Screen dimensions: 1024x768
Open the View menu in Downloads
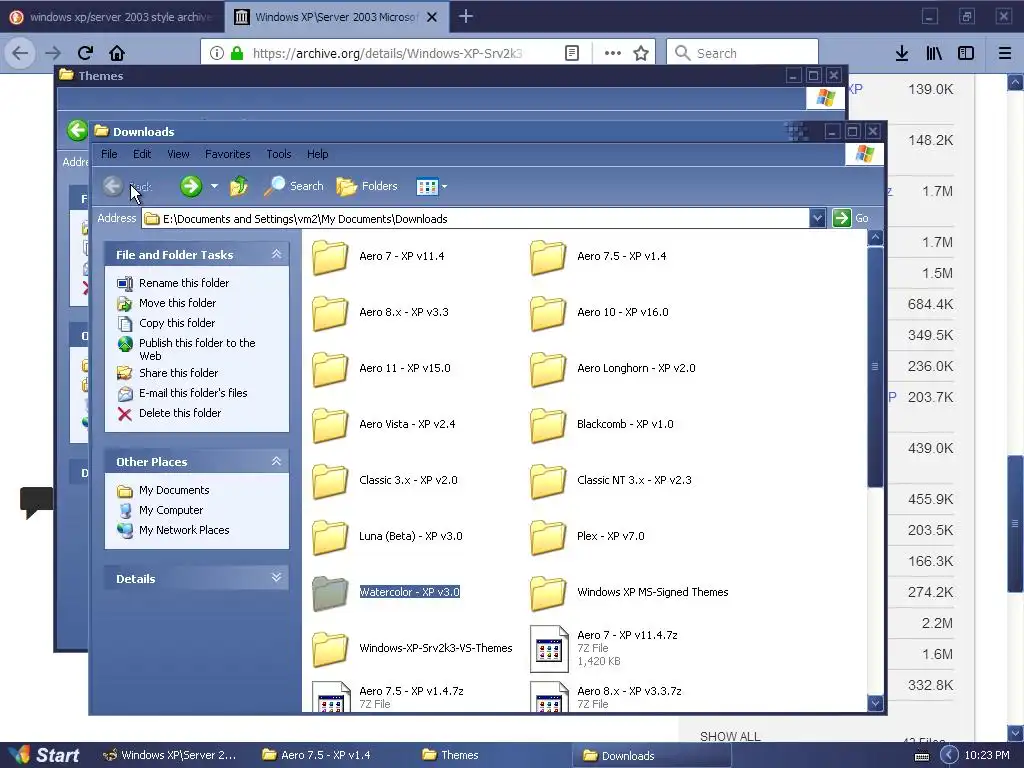(x=178, y=154)
